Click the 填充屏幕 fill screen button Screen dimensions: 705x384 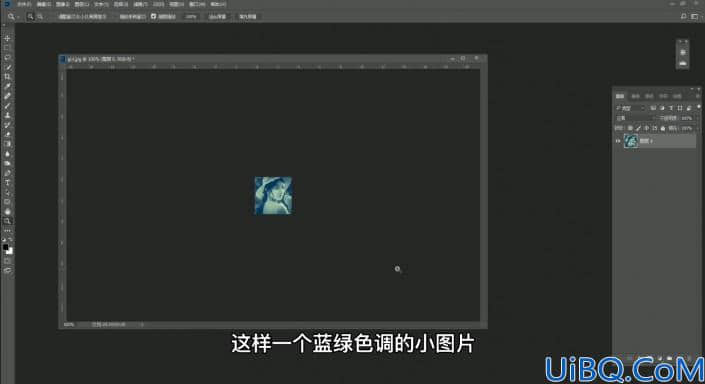[x=247, y=17]
